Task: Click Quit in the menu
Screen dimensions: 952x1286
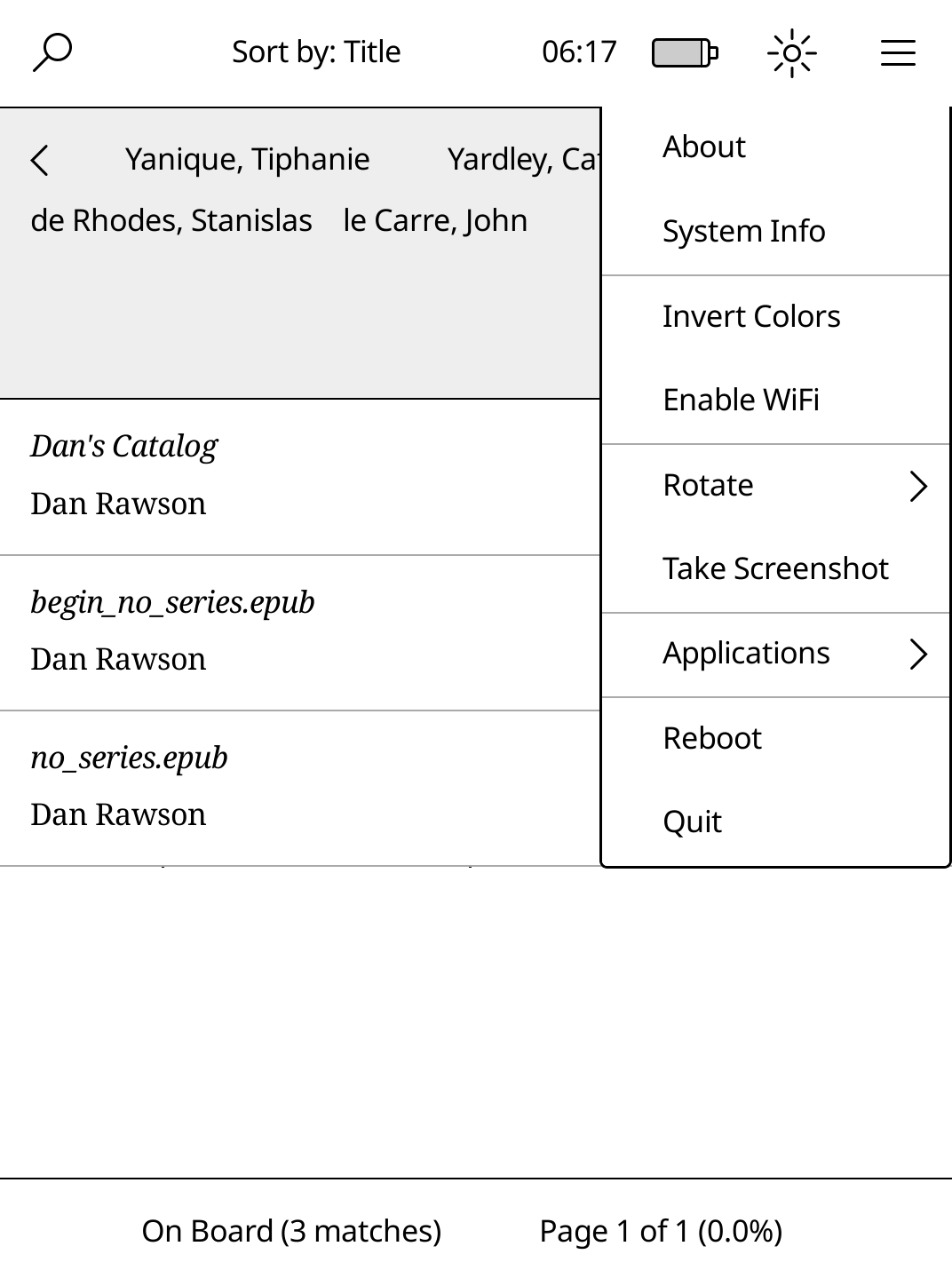Action: [x=692, y=822]
